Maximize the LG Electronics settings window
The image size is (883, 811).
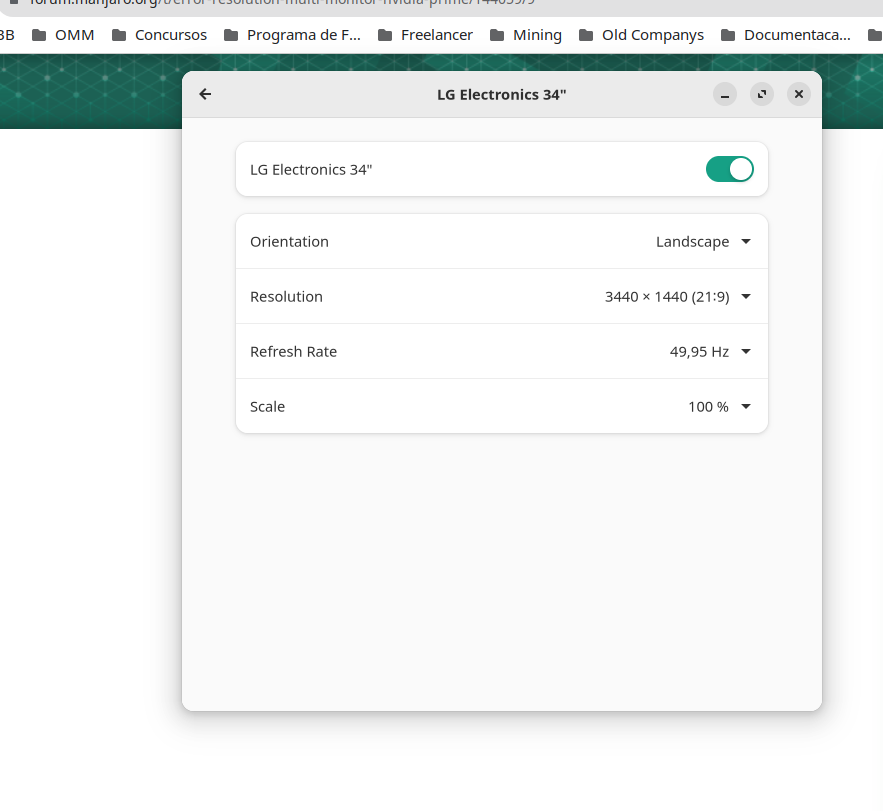[762, 94]
